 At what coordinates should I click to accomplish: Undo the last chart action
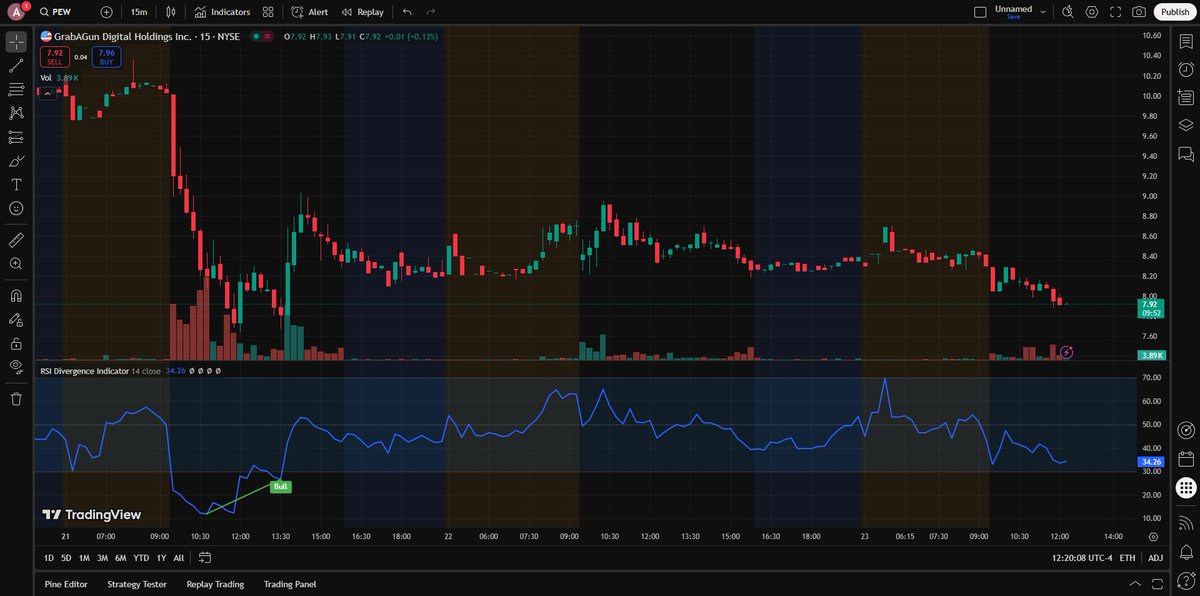(407, 12)
